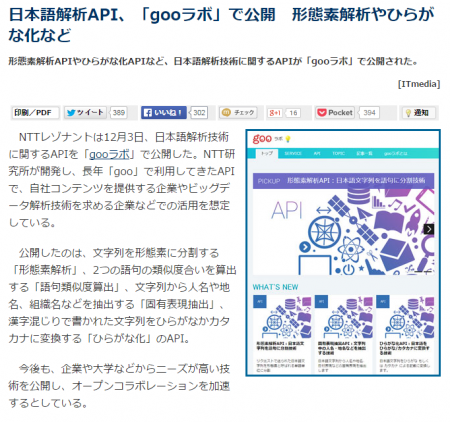Click the red Pocket logo icon
This screenshot has width=450, height=422.
pos(321,113)
